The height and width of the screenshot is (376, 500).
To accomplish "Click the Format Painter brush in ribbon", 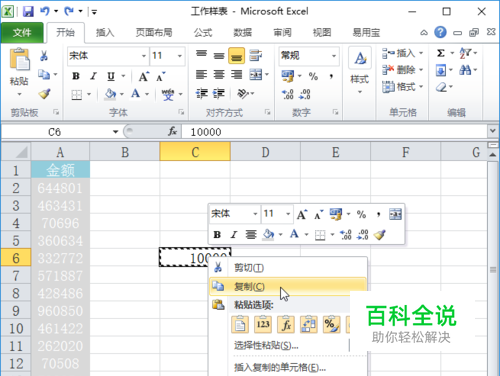I will click(44, 94).
